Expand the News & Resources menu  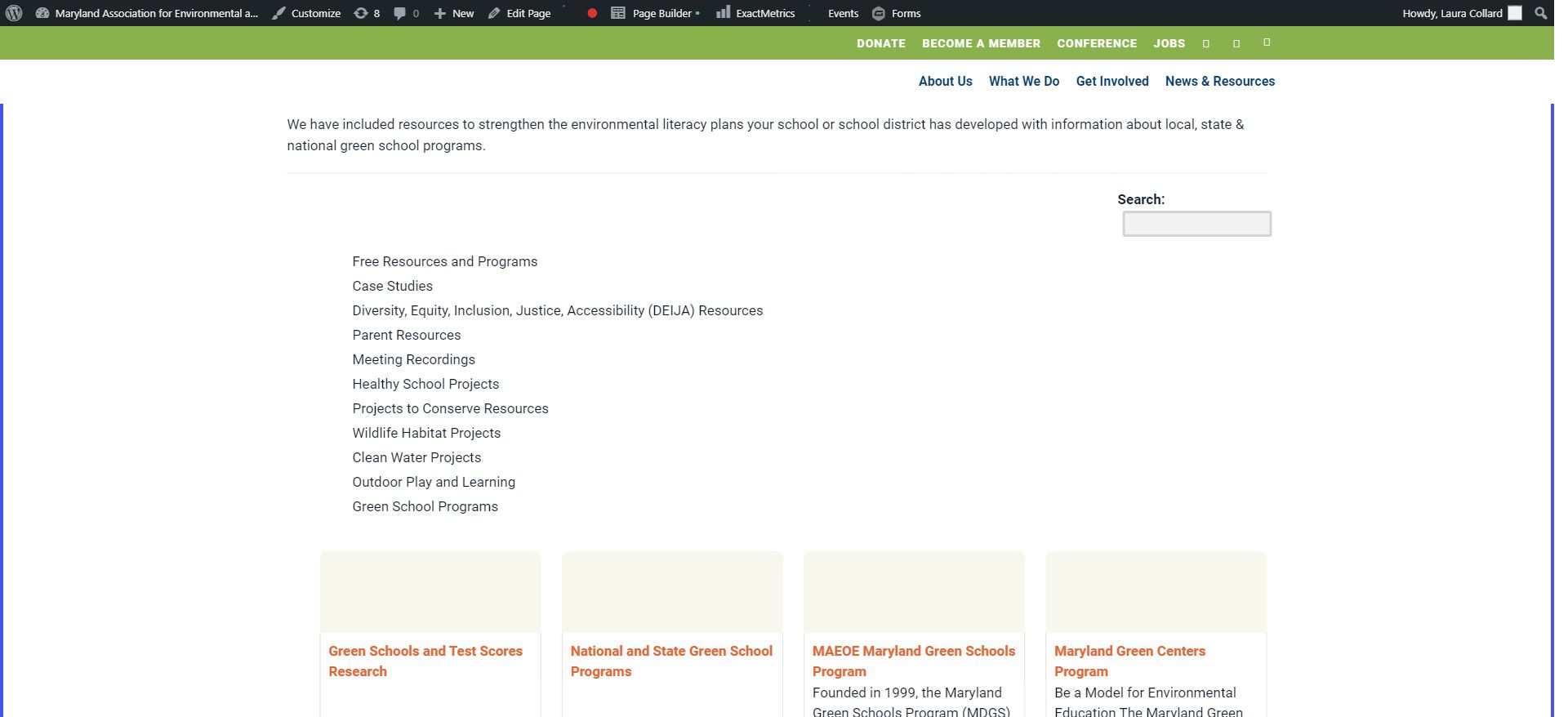1219,81
